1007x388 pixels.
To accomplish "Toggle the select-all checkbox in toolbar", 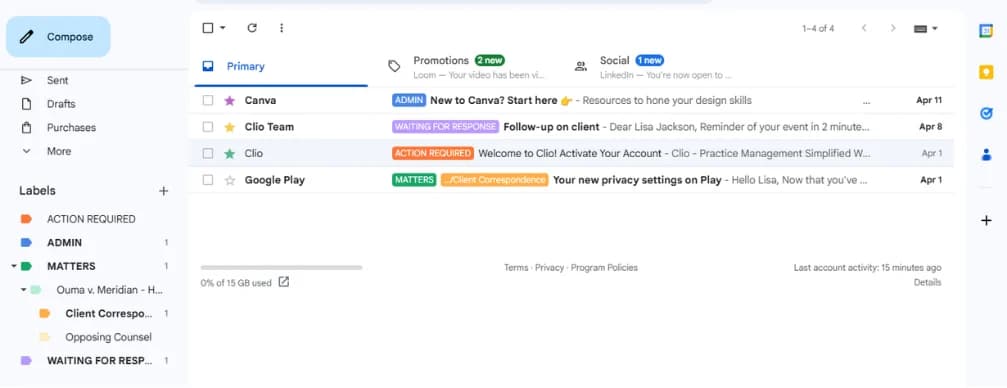I will coord(207,28).
